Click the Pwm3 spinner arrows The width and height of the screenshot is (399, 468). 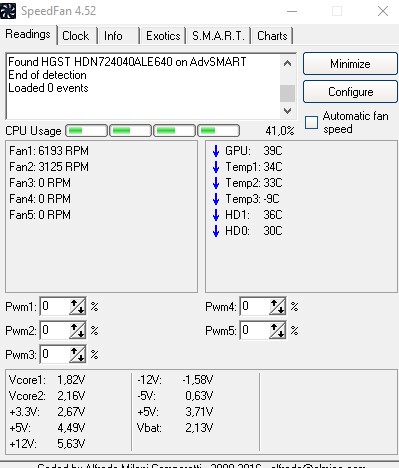(x=77, y=354)
